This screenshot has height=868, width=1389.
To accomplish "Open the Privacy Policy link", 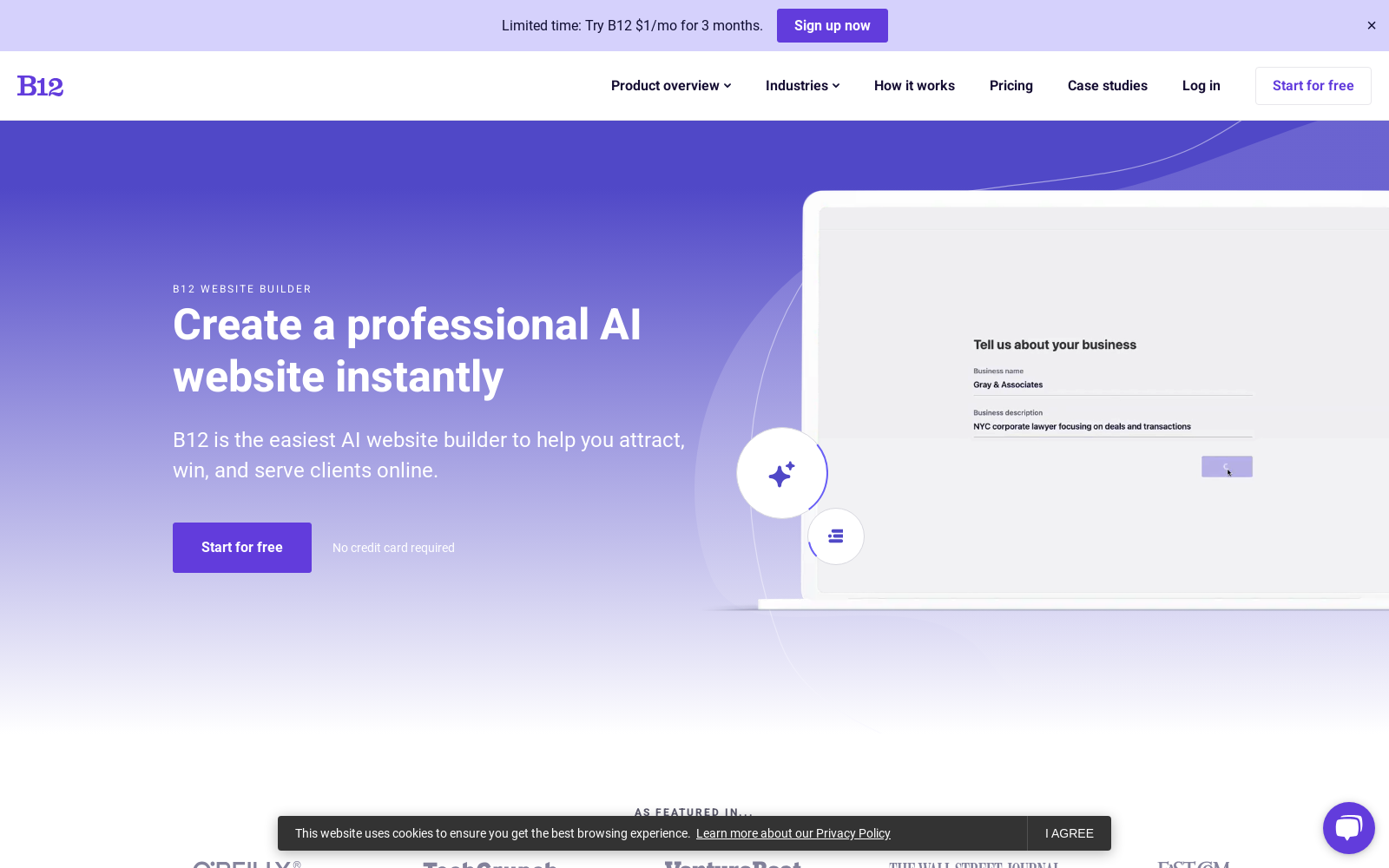I will click(x=793, y=833).
